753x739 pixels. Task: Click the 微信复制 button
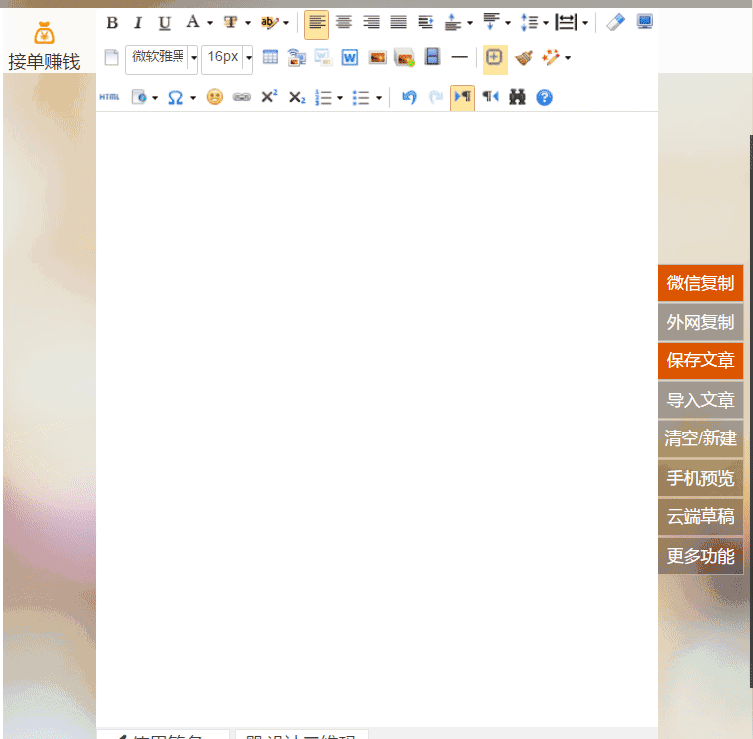pyautogui.click(x=701, y=283)
